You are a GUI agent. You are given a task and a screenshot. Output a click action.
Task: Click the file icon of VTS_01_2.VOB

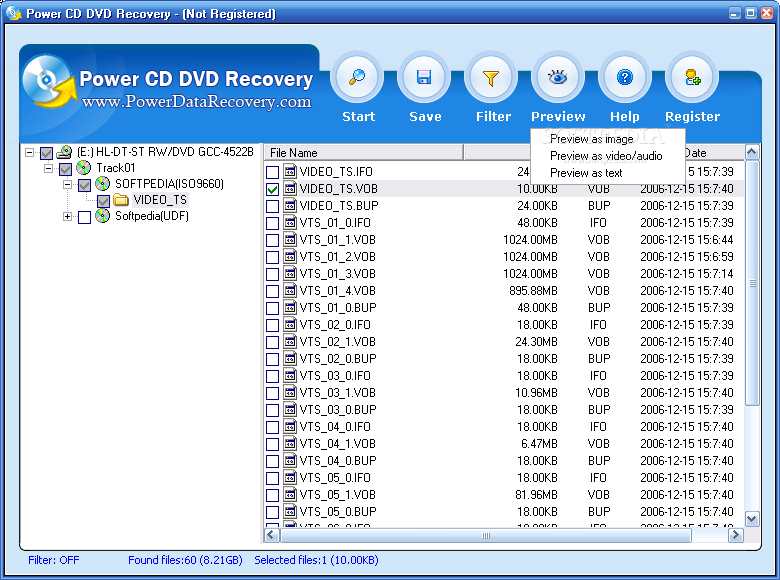tap(290, 257)
